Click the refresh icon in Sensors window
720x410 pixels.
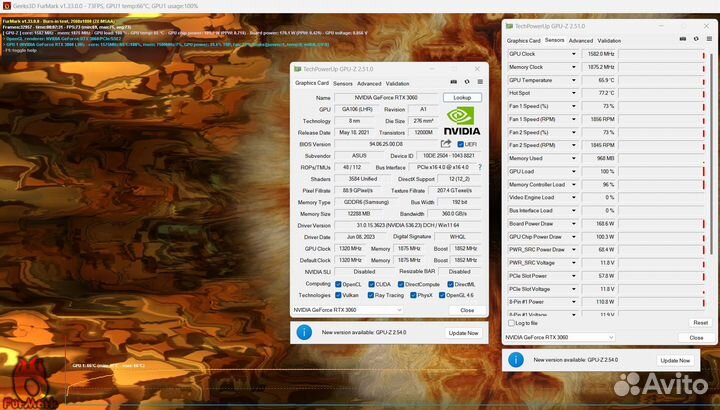(696, 39)
